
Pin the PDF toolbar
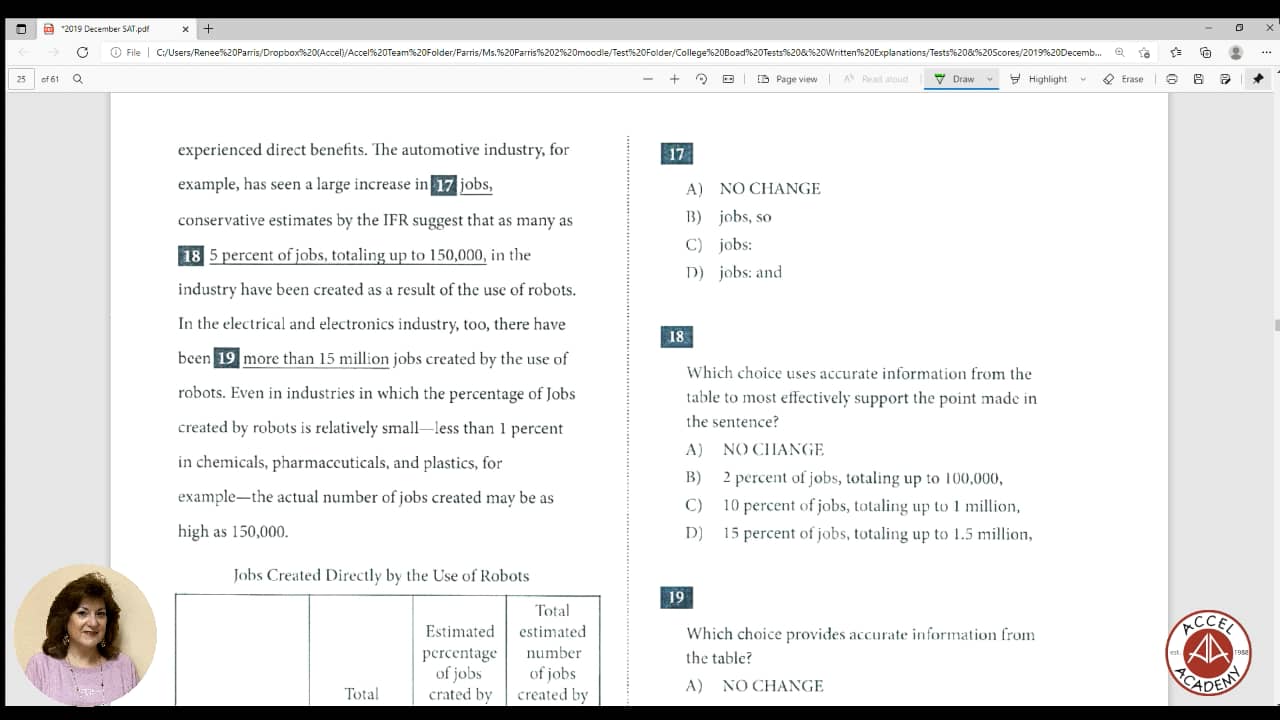(x=1258, y=79)
